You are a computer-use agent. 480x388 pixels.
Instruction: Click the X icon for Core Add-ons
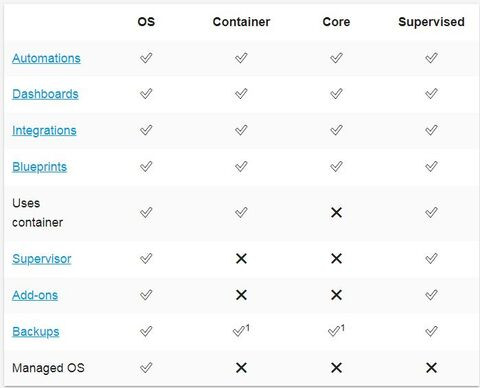(336, 295)
